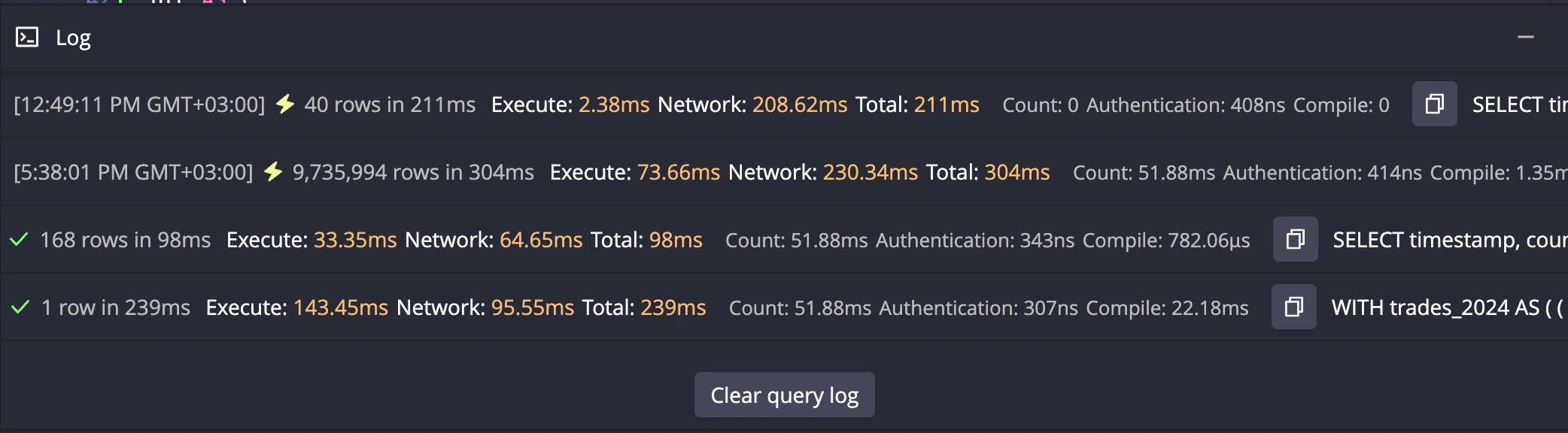The image size is (1568, 433).
Task: Copy the WITH trades_2024 query
Action: (1293, 307)
